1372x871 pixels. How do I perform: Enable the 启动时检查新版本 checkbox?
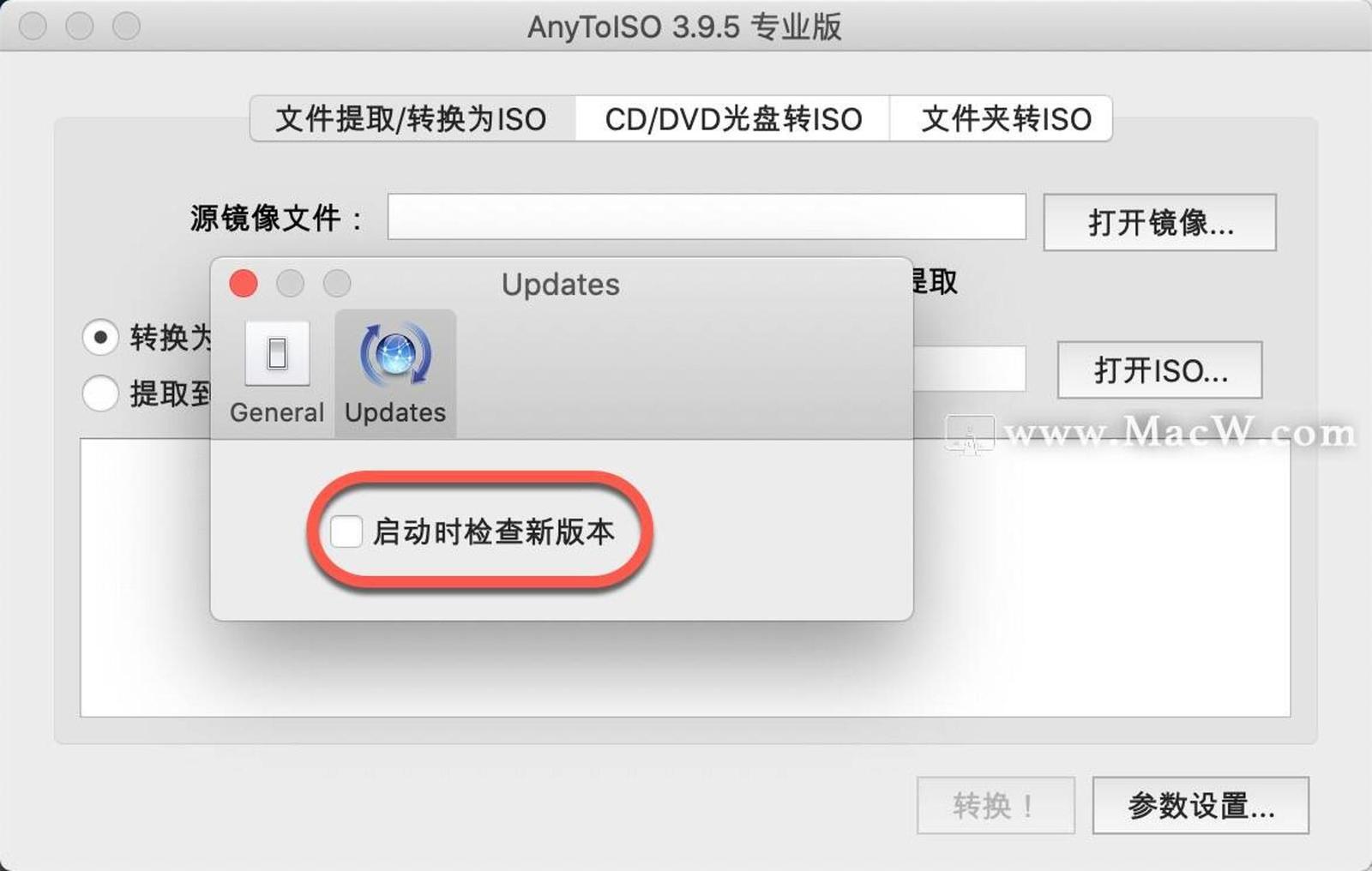pyautogui.click(x=346, y=532)
